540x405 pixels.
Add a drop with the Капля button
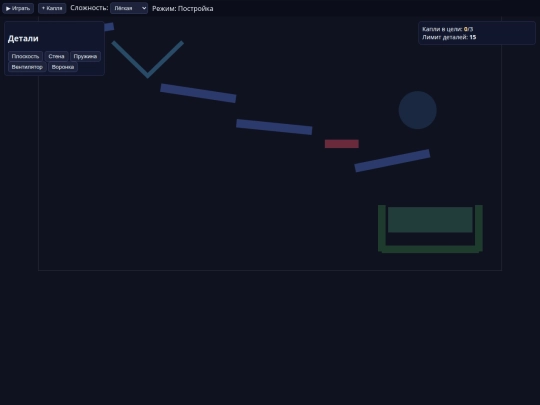(52, 8)
